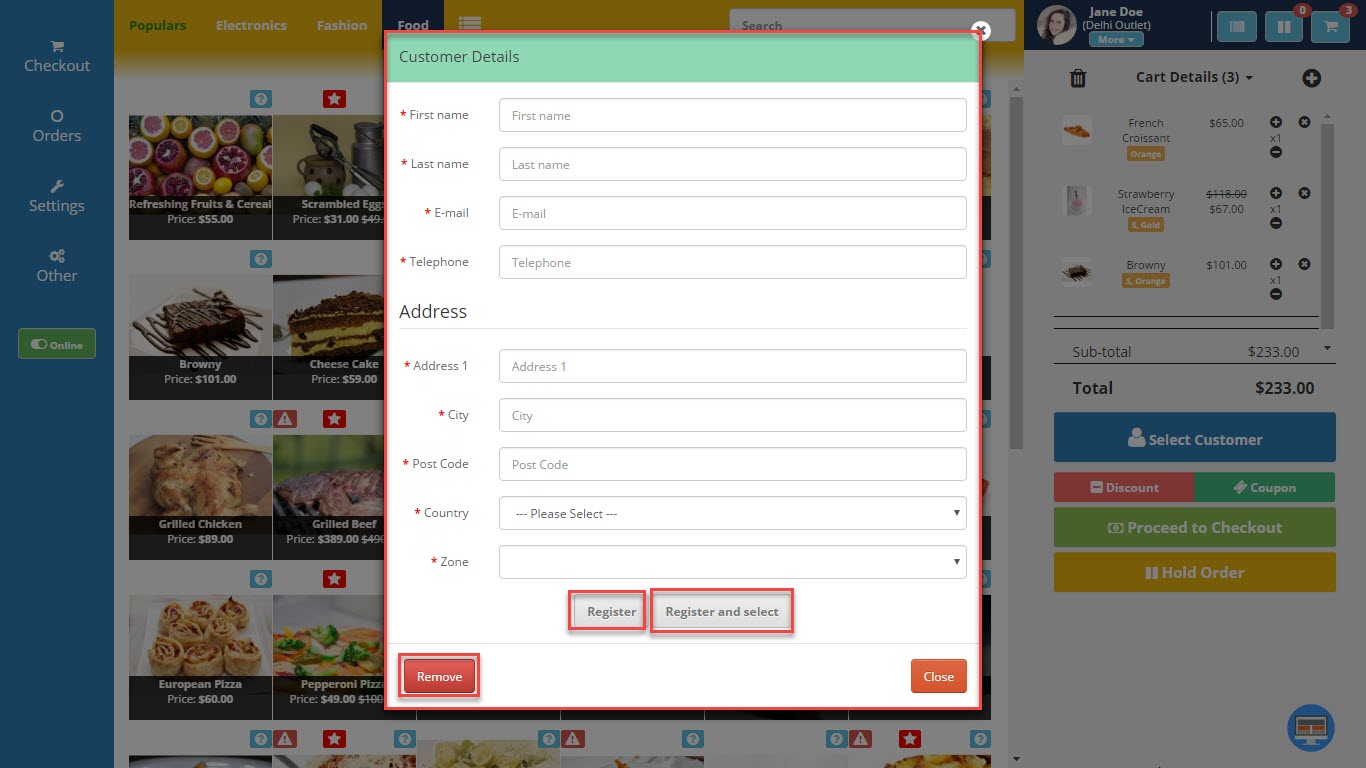
Task: Click the monitor icon at bottom right
Action: pos(1311,729)
